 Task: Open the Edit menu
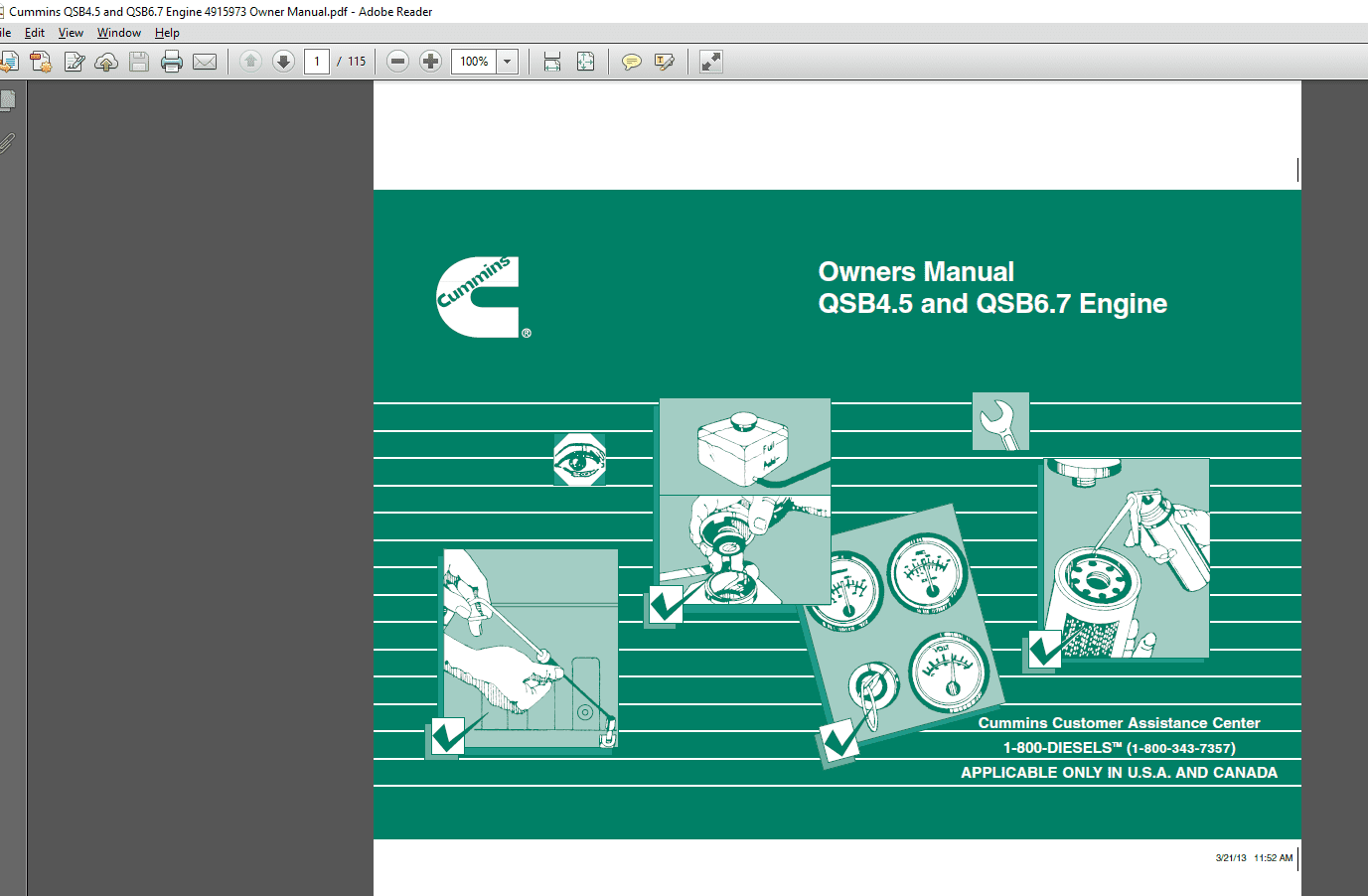[x=35, y=33]
